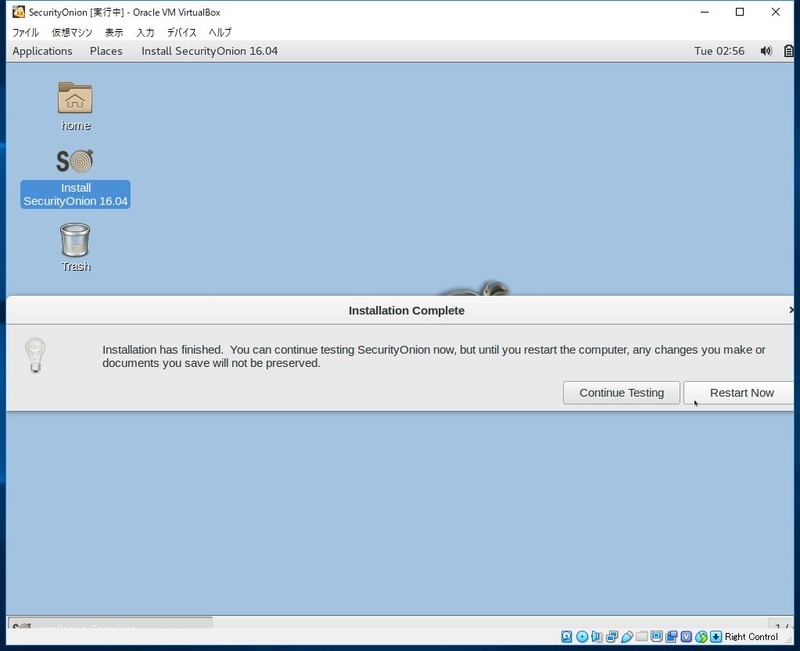
Task: Click the Installation Complete taskbar entry
Action: (x=110, y=622)
